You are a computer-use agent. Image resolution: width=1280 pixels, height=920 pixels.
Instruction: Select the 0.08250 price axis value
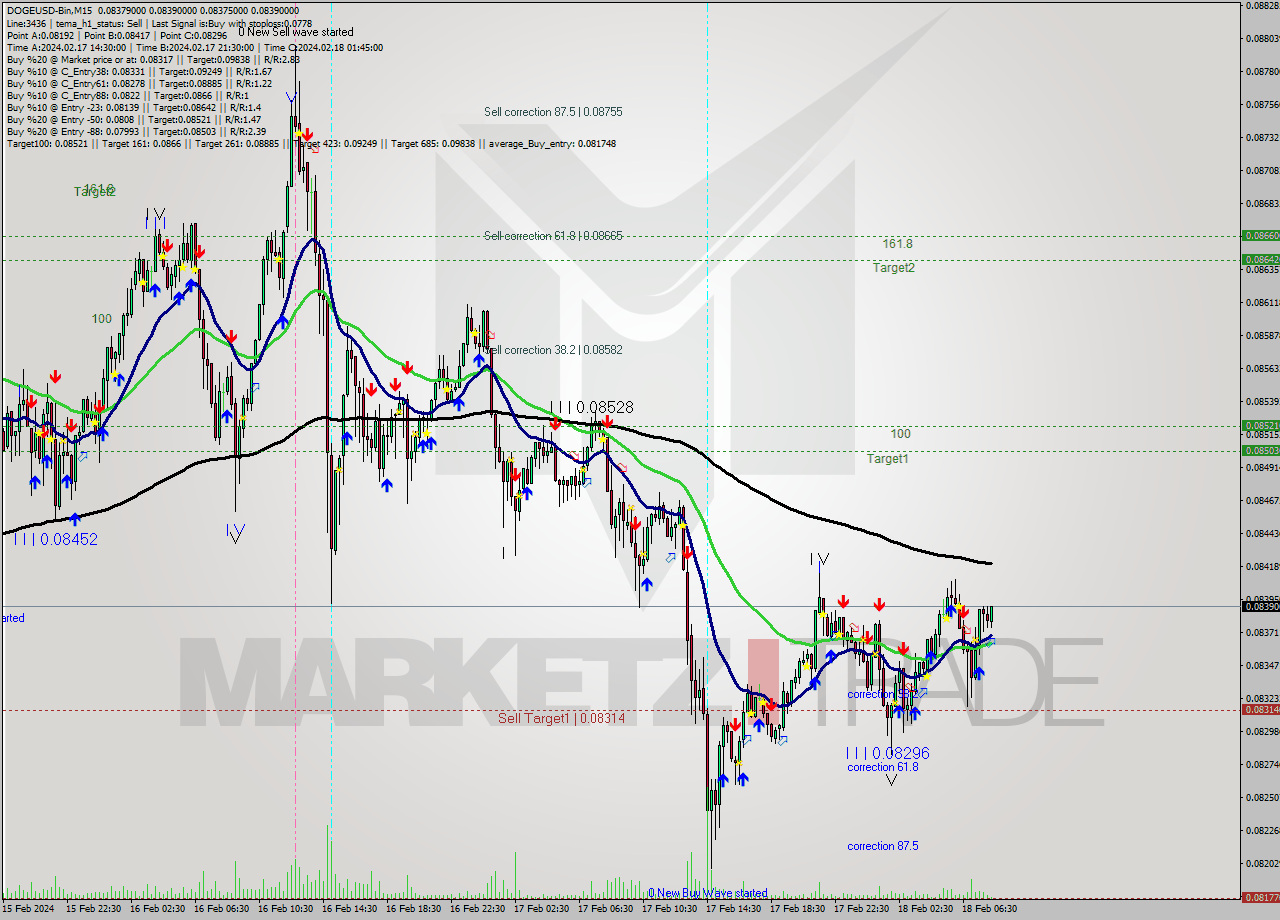(x=1262, y=797)
